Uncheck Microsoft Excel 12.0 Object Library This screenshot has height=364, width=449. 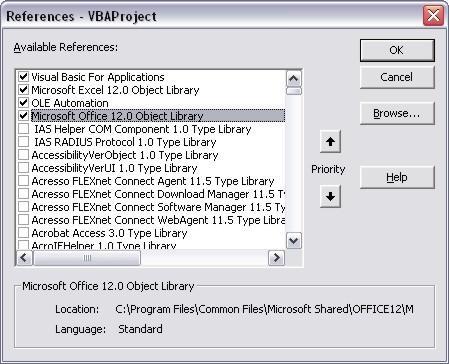tap(23, 90)
